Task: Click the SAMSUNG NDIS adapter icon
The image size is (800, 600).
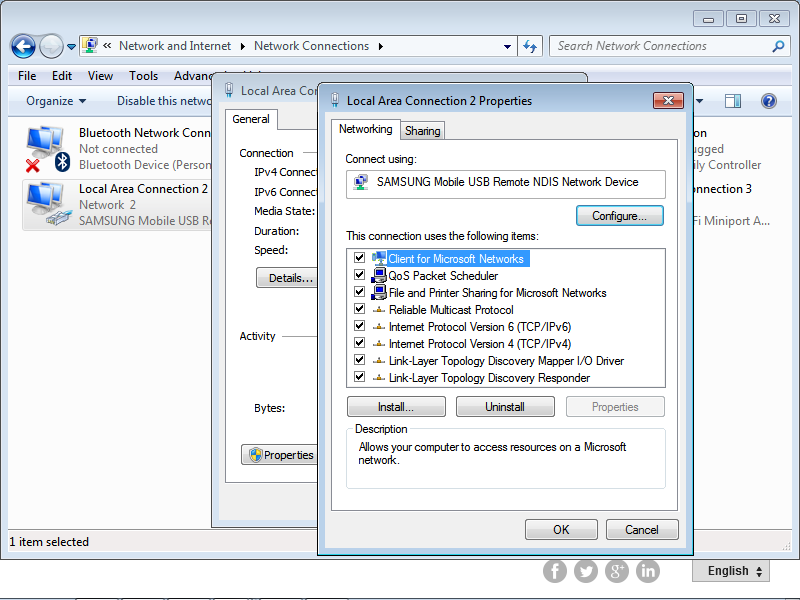Action: pyautogui.click(x=361, y=182)
